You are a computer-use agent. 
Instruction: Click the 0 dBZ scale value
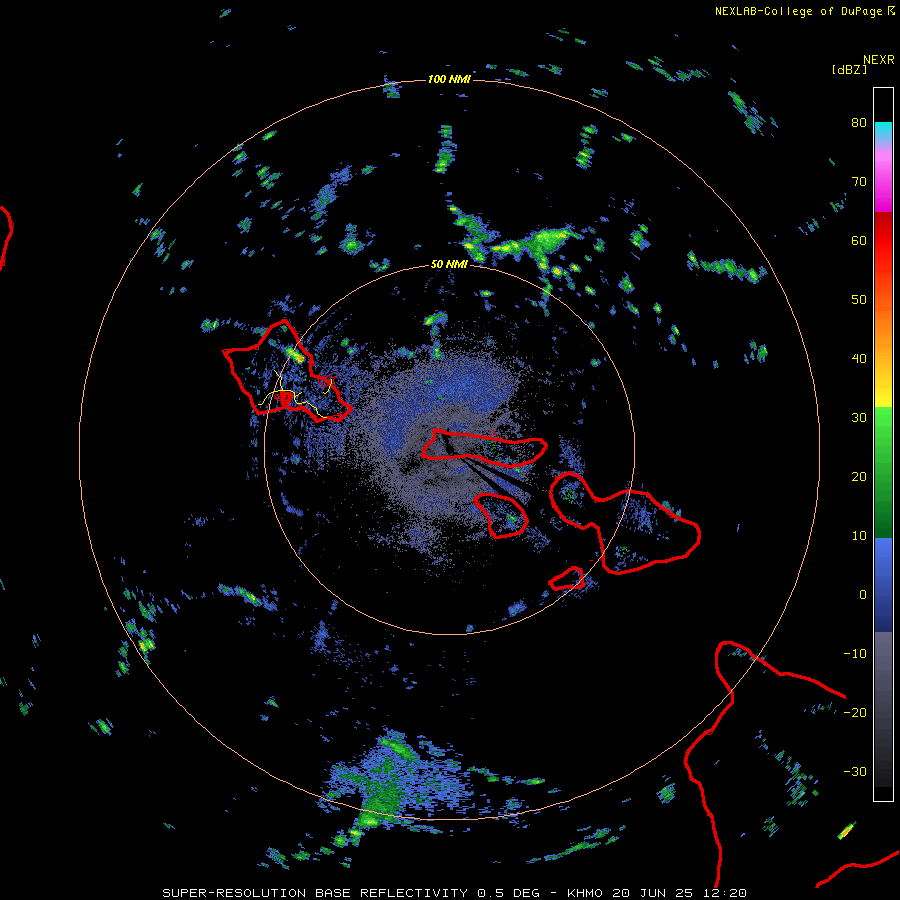pyautogui.click(x=863, y=595)
